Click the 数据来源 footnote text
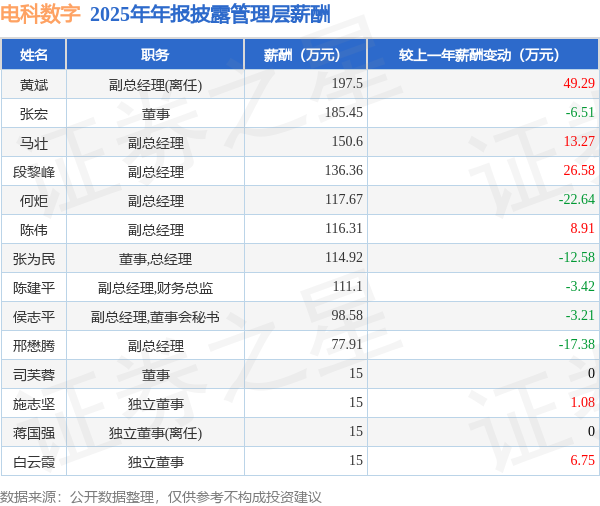The image size is (600, 506). tap(161, 497)
